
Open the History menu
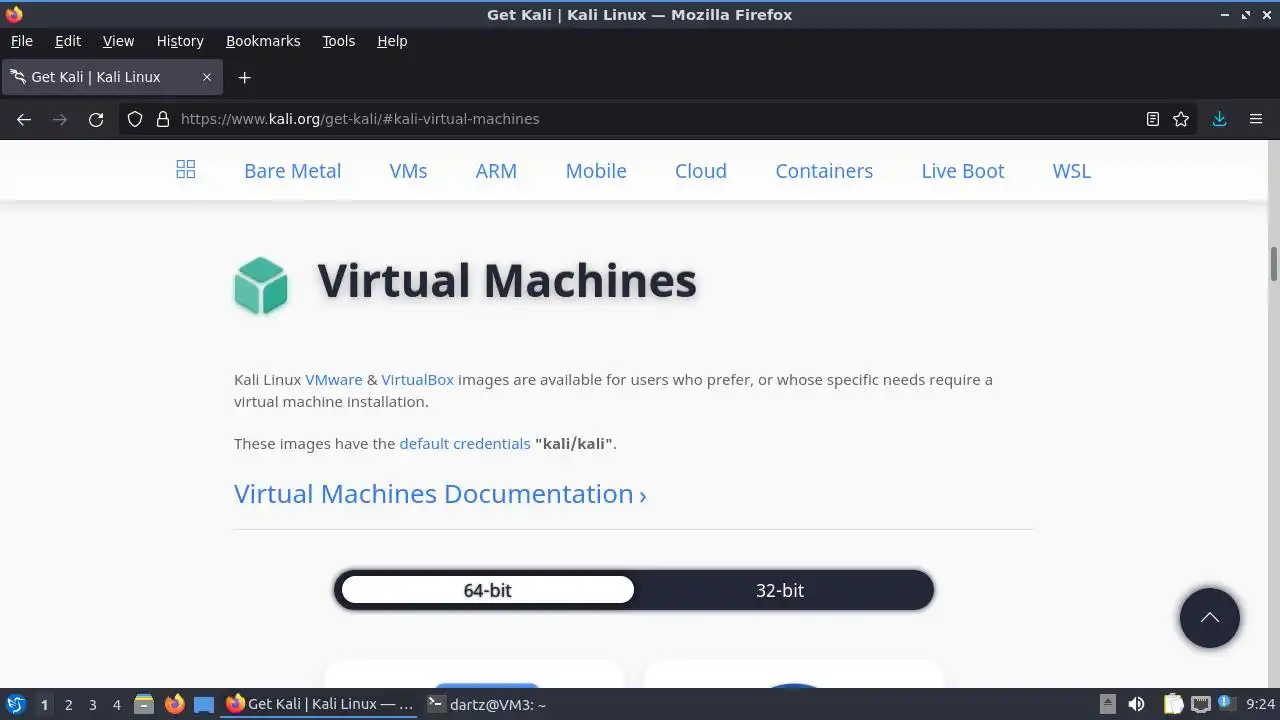click(x=180, y=41)
